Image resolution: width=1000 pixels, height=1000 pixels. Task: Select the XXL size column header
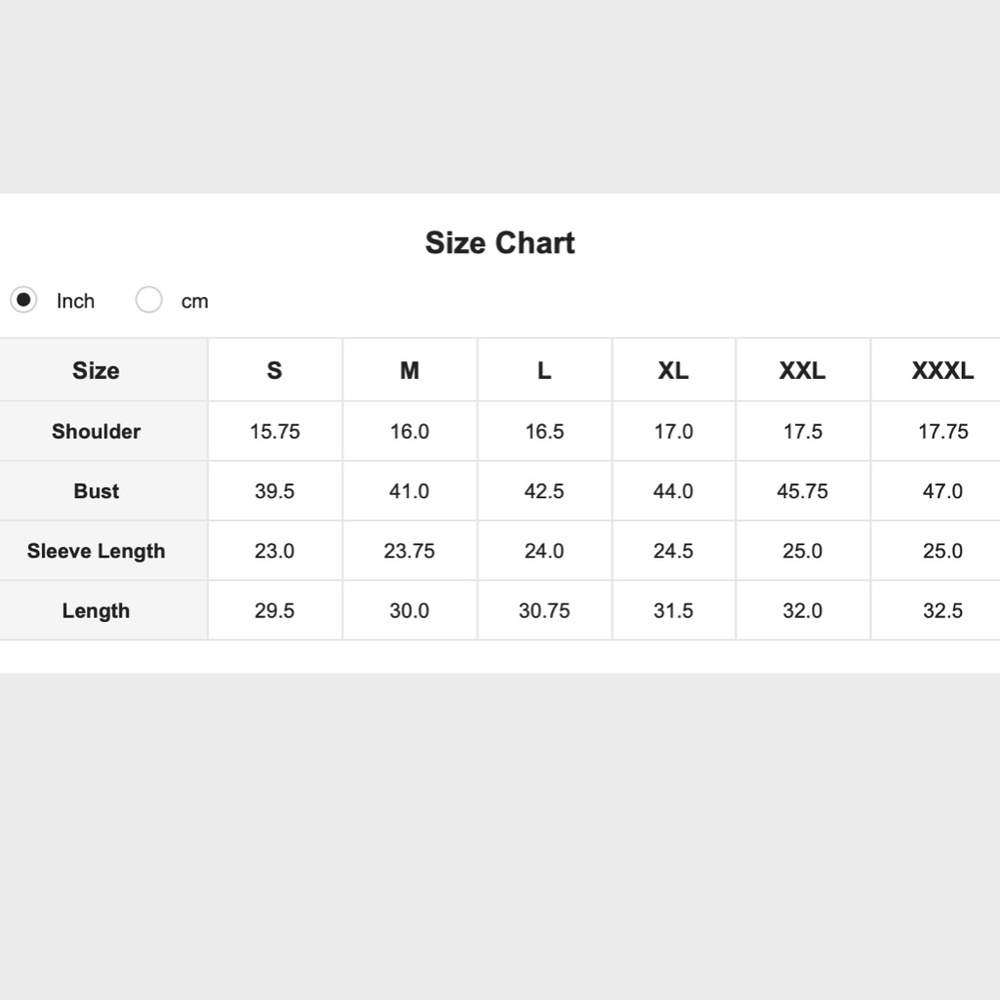tap(802, 371)
